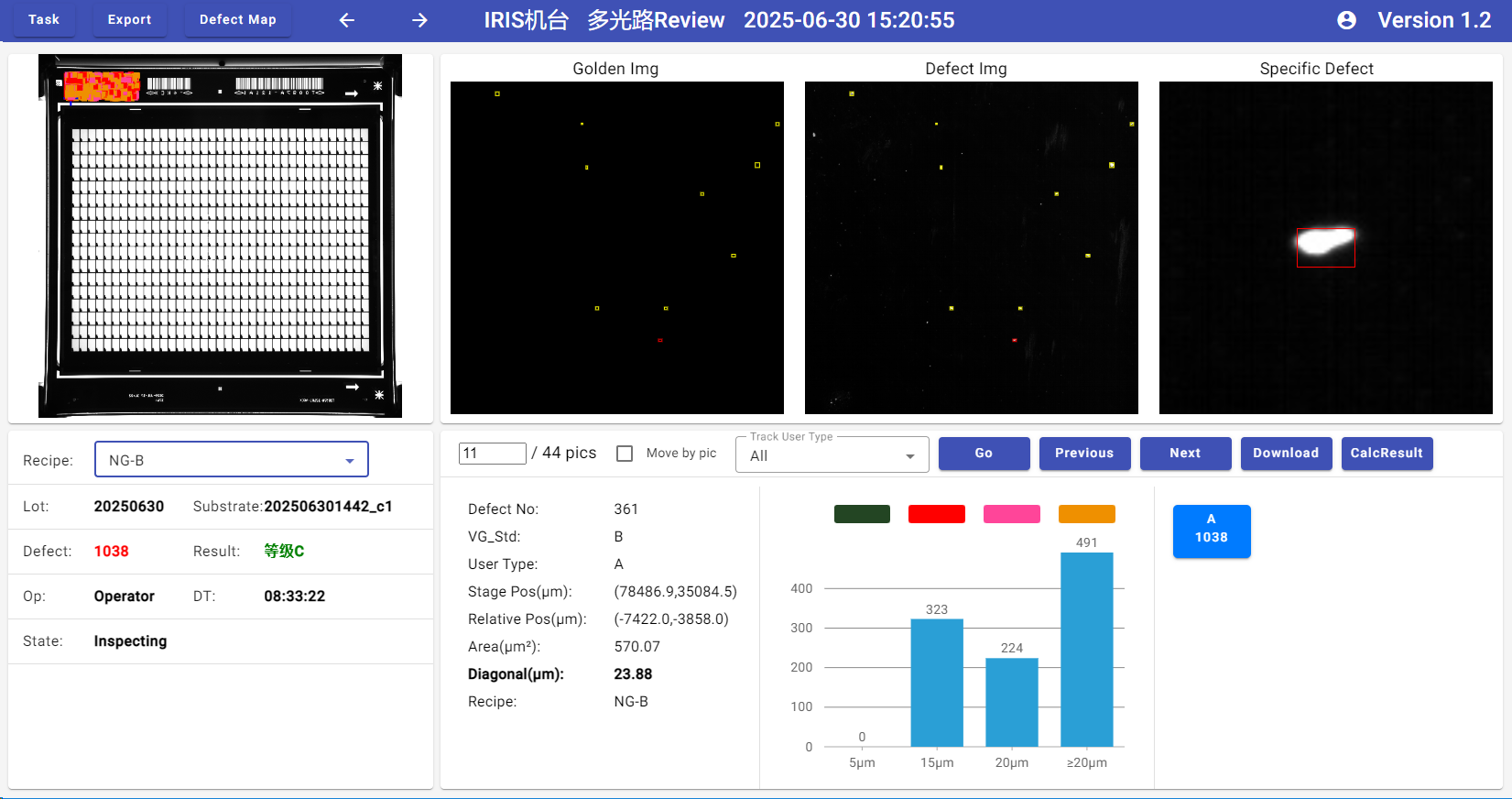Click the dark green legend swatch

click(x=862, y=514)
